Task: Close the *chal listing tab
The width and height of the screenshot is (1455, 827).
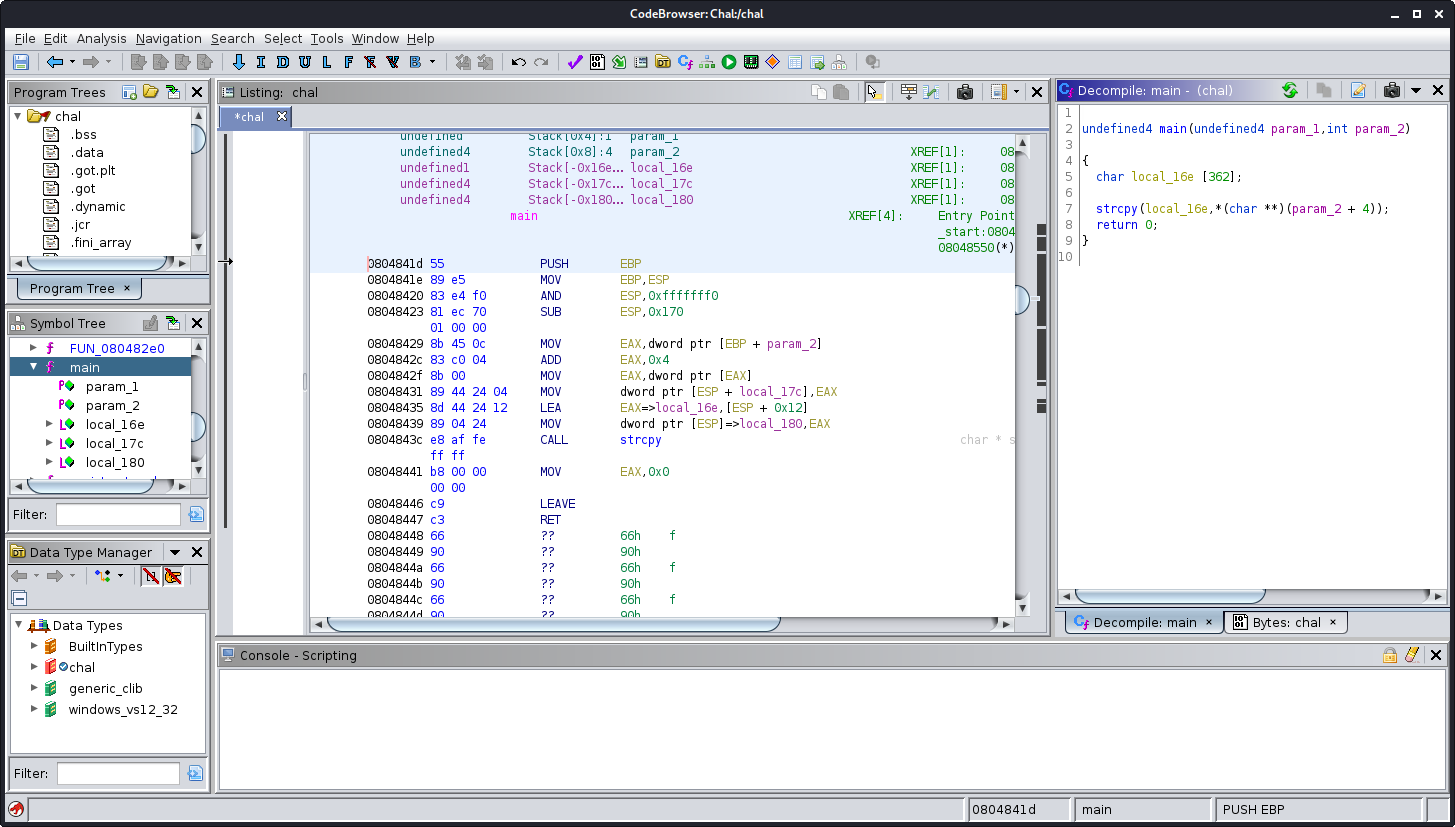Action: pos(282,117)
